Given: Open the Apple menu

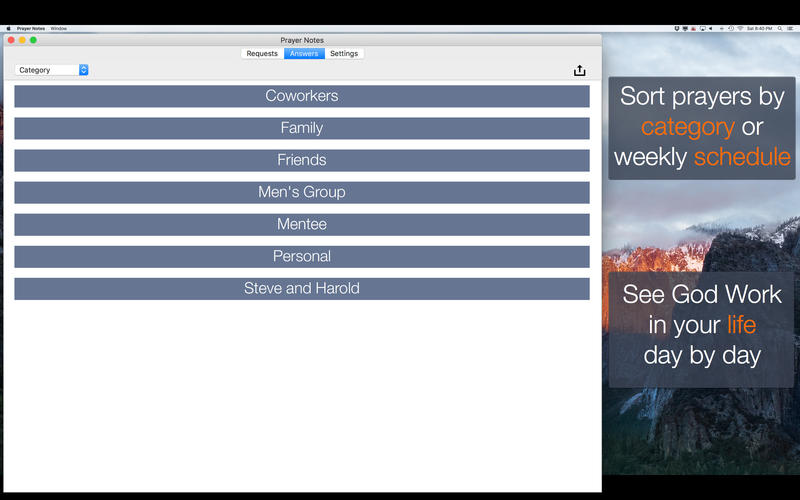Looking at the screenshot, I should coord(8,28).
